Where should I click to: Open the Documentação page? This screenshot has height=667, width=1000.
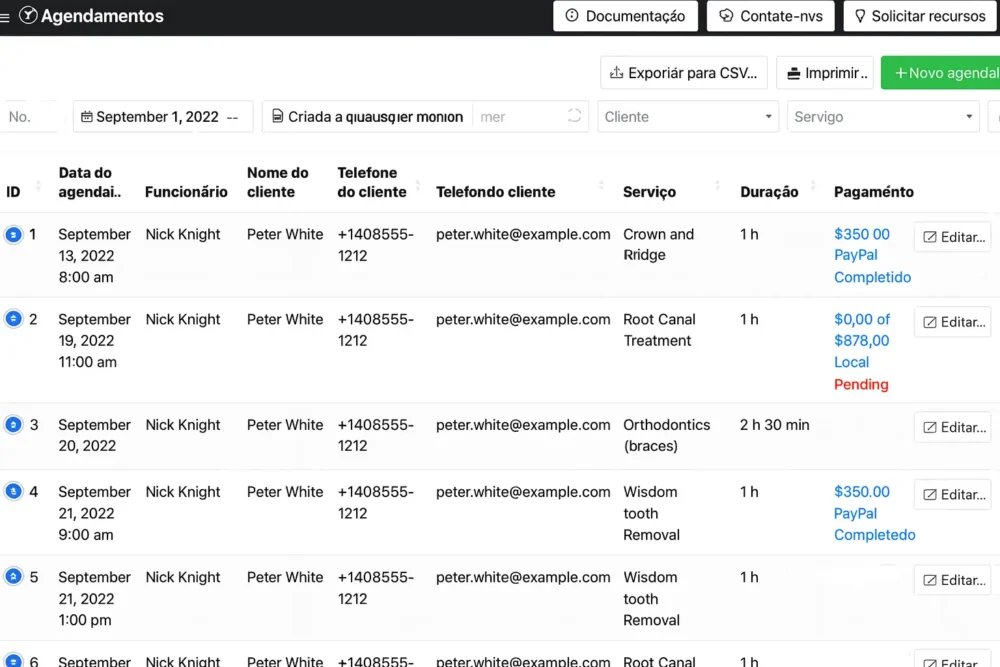pyautogui.click(x=625, y=16)
